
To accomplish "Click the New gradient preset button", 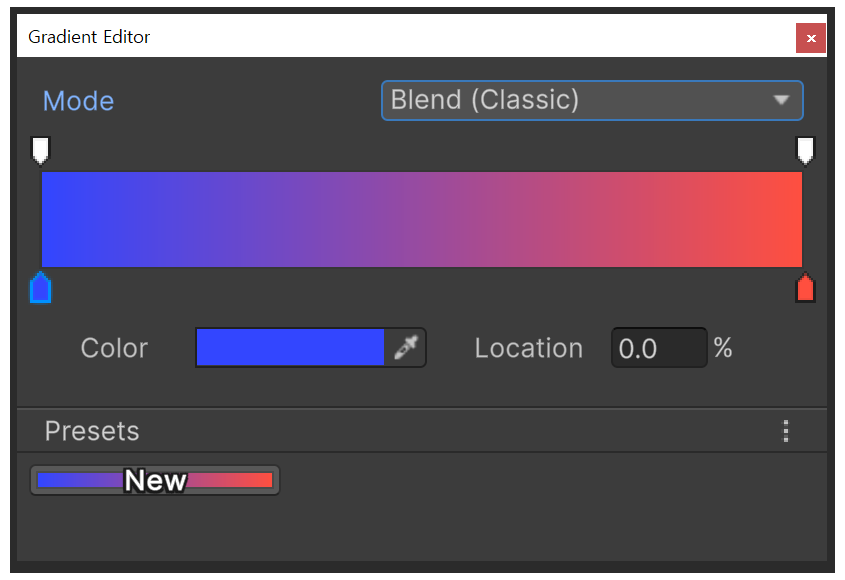I will [x=155, y=480].
